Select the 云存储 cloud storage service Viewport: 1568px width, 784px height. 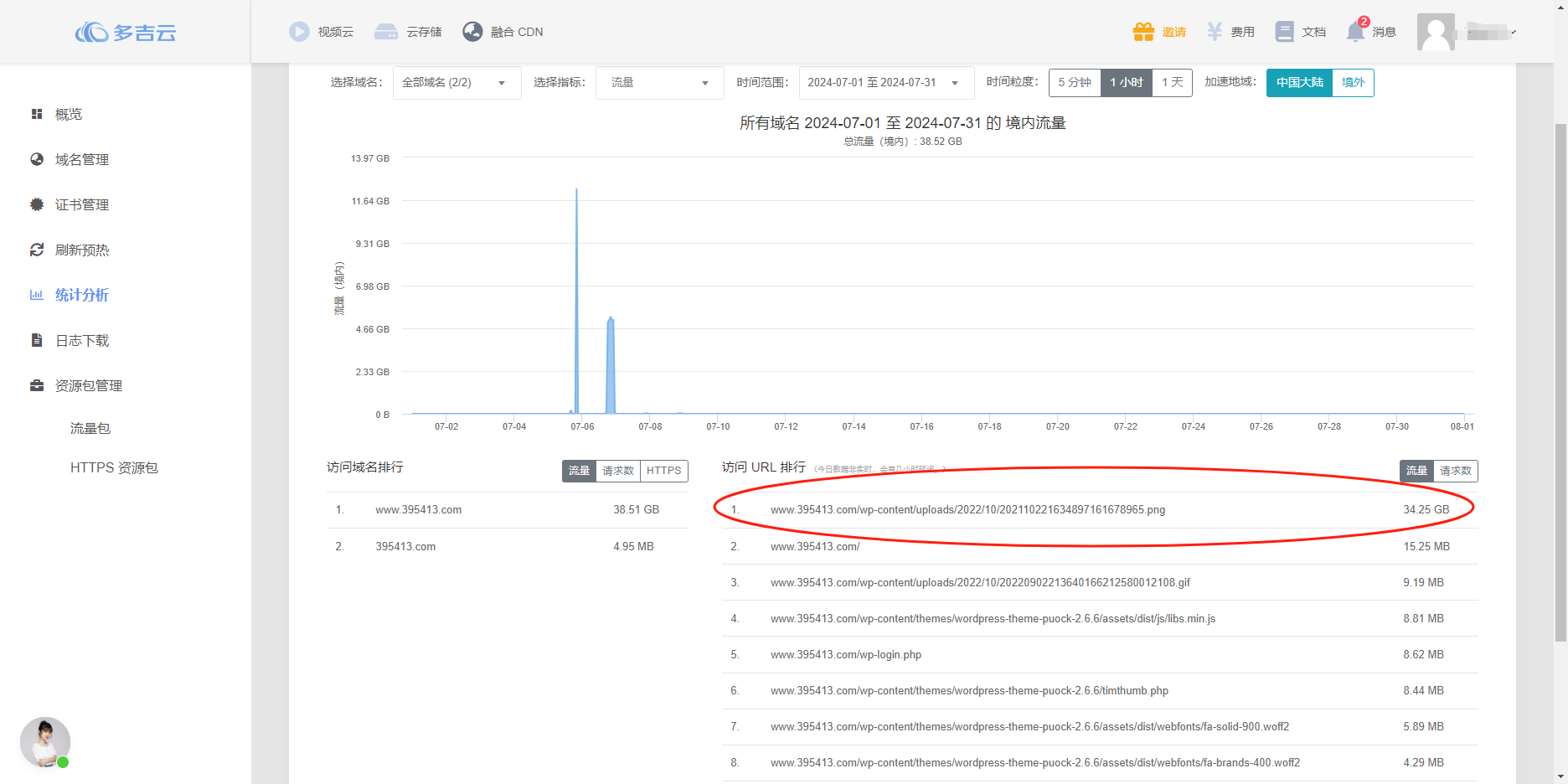click(410, 31)
